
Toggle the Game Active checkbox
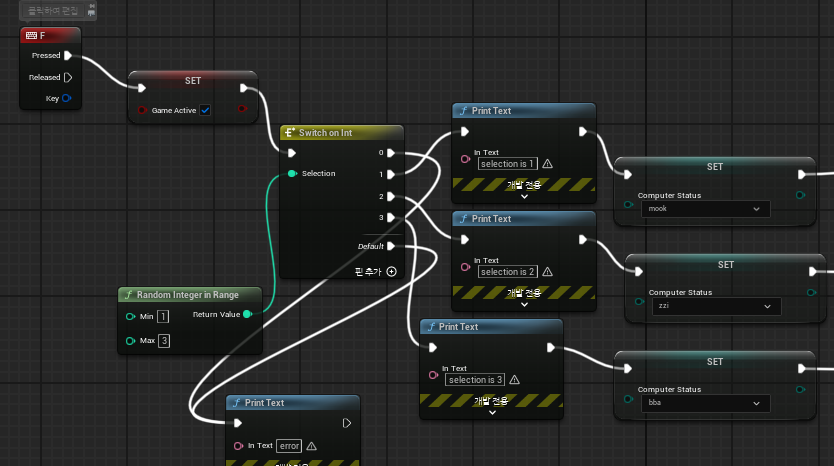point(205,110)
